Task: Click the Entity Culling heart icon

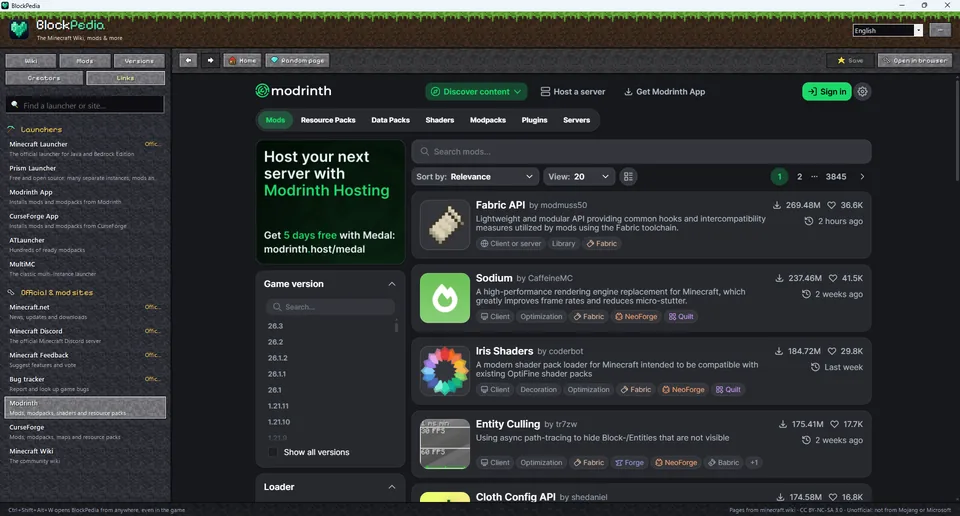Action: pyautogui.click(x=834, y=424)
